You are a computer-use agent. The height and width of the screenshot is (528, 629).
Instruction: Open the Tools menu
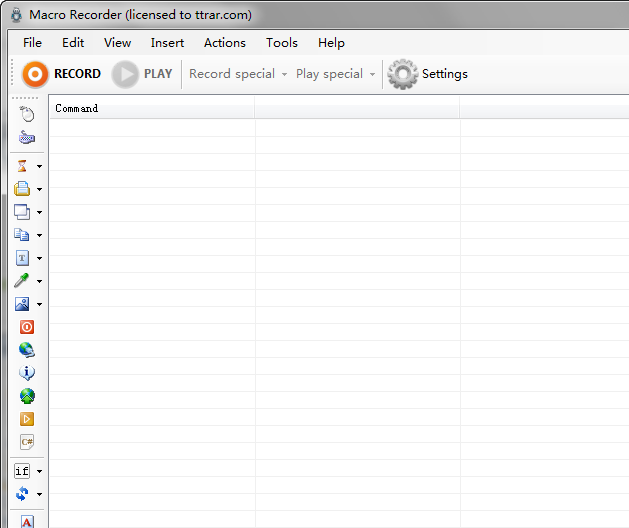[282, 43]
